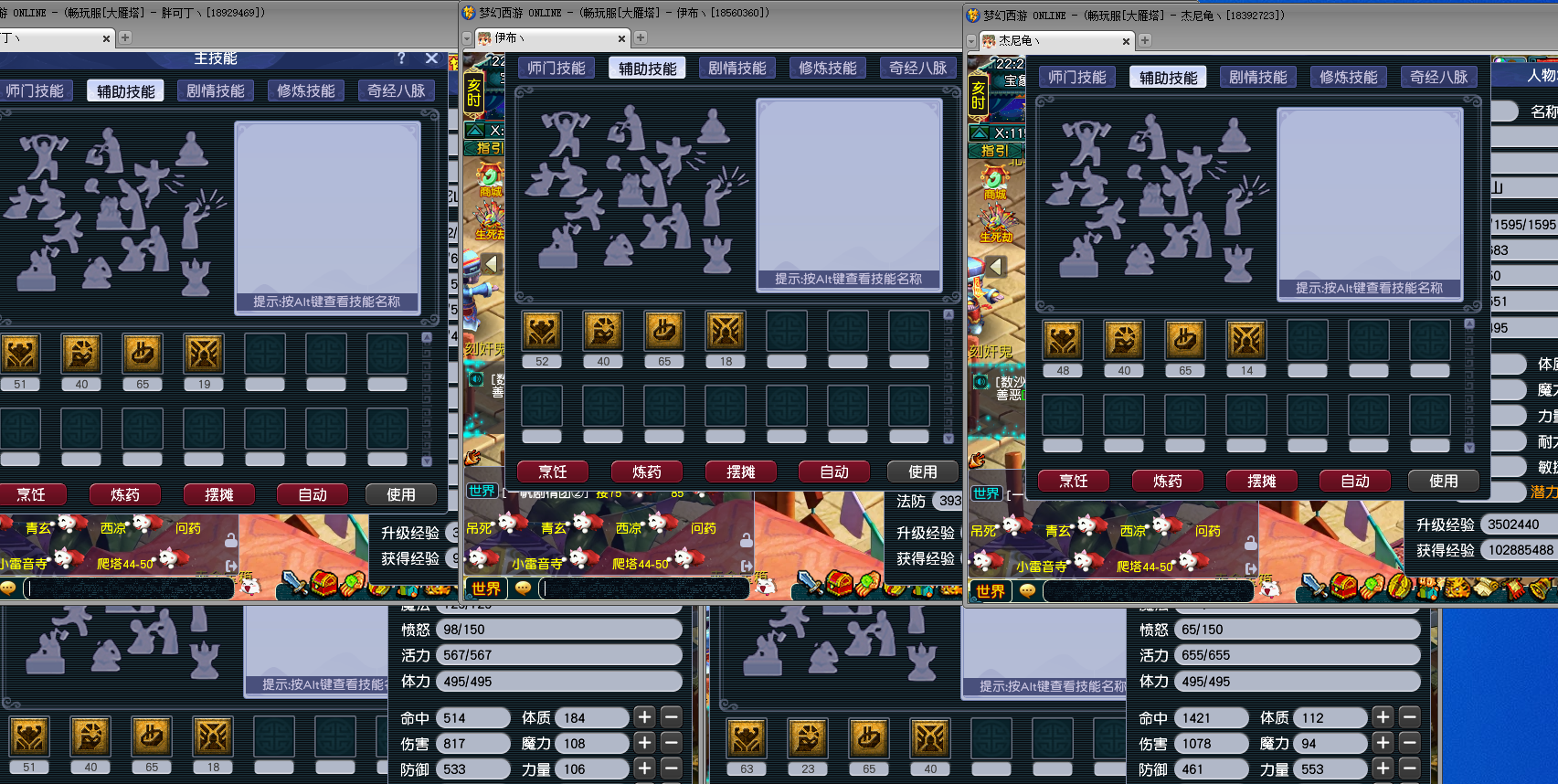Select 世界 channel in 杰尼龟 chat bar

point(991,591)
